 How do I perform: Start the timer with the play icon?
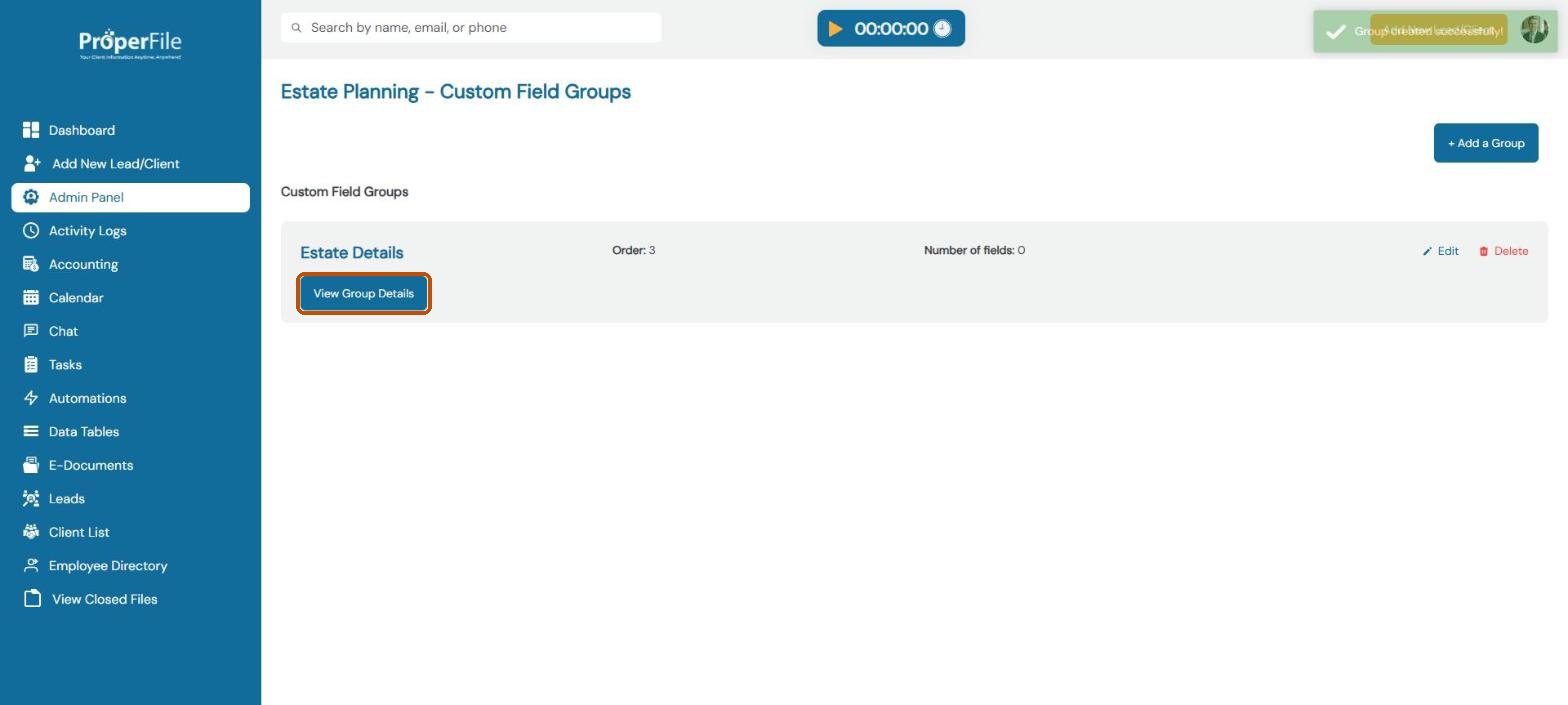tap(836, 29)
